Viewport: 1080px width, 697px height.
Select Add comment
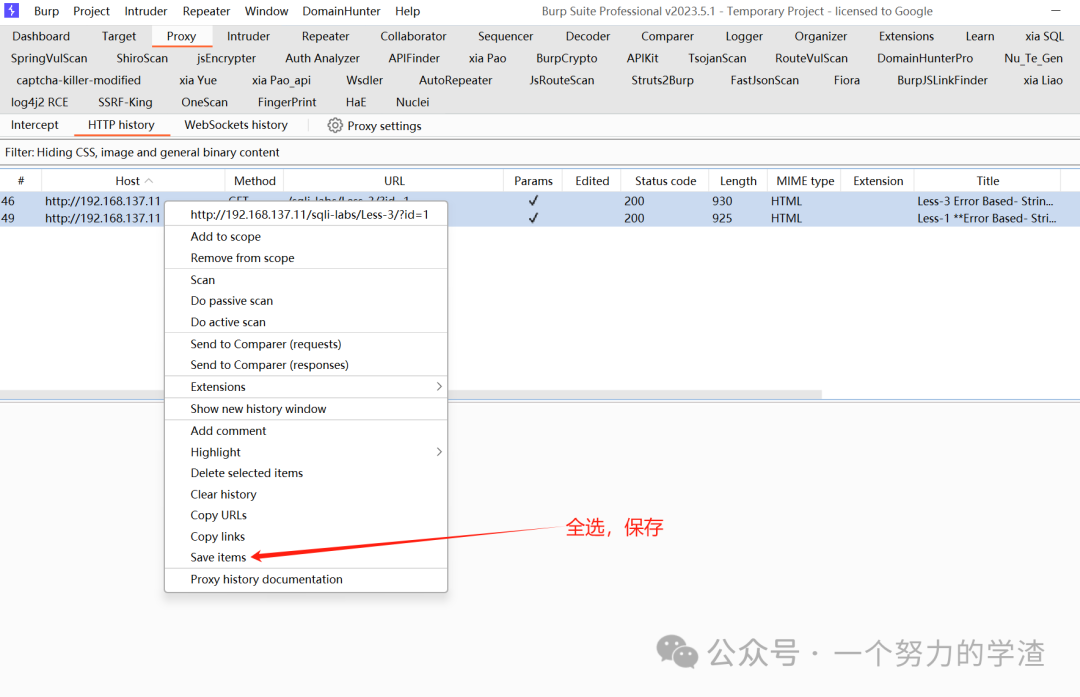(x=306, y=430)
